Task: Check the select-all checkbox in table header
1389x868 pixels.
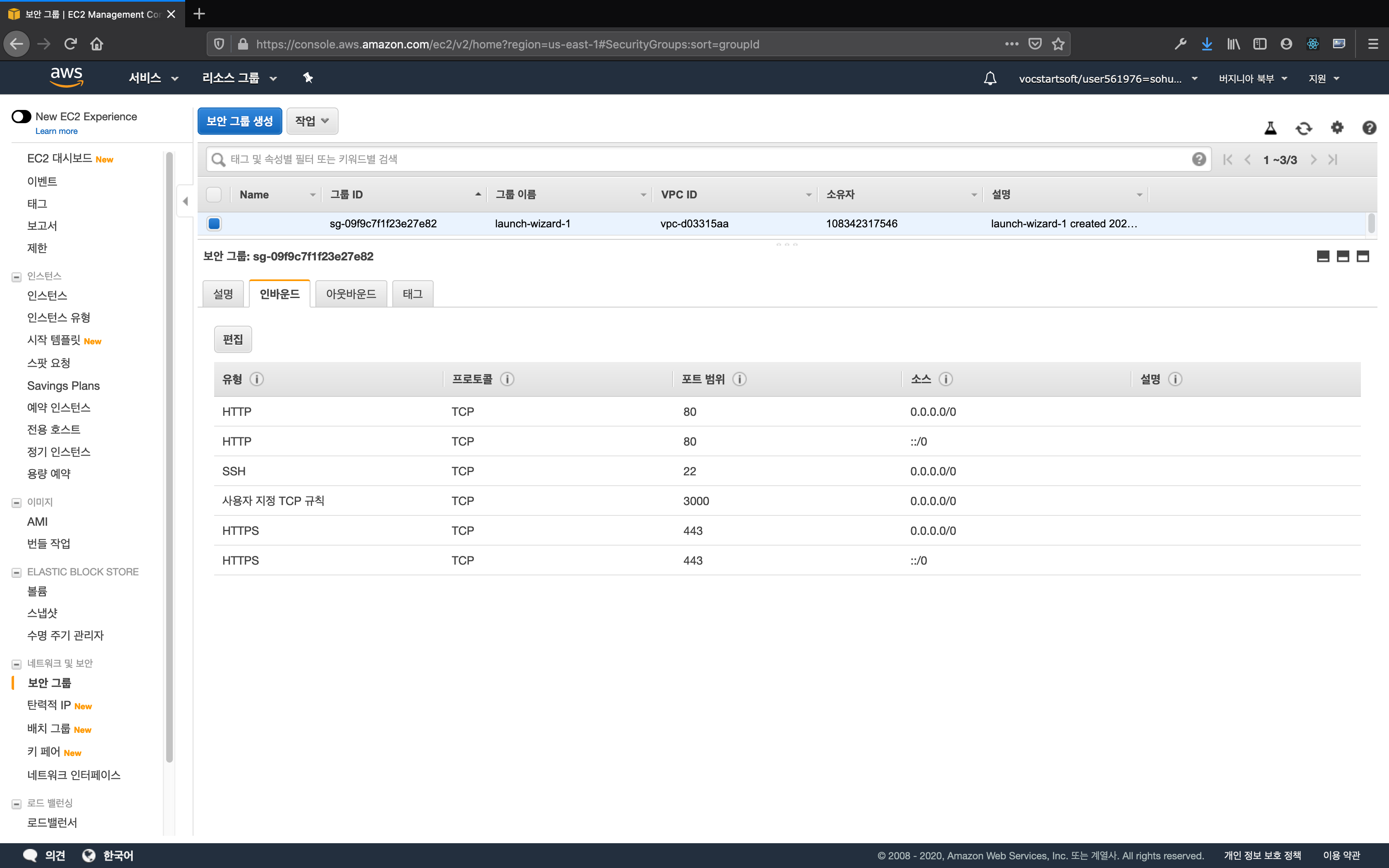Action: pyautogui.click(x=214, y=195)
